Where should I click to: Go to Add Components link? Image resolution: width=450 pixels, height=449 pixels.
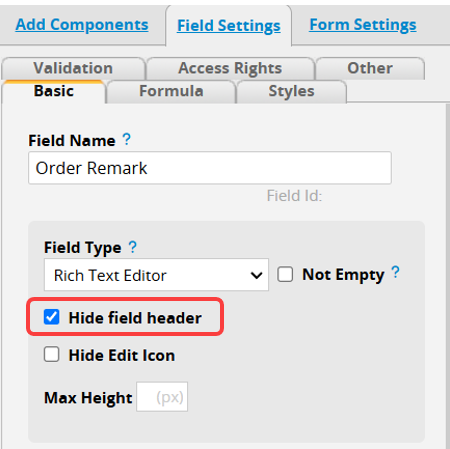coord(82,25)
